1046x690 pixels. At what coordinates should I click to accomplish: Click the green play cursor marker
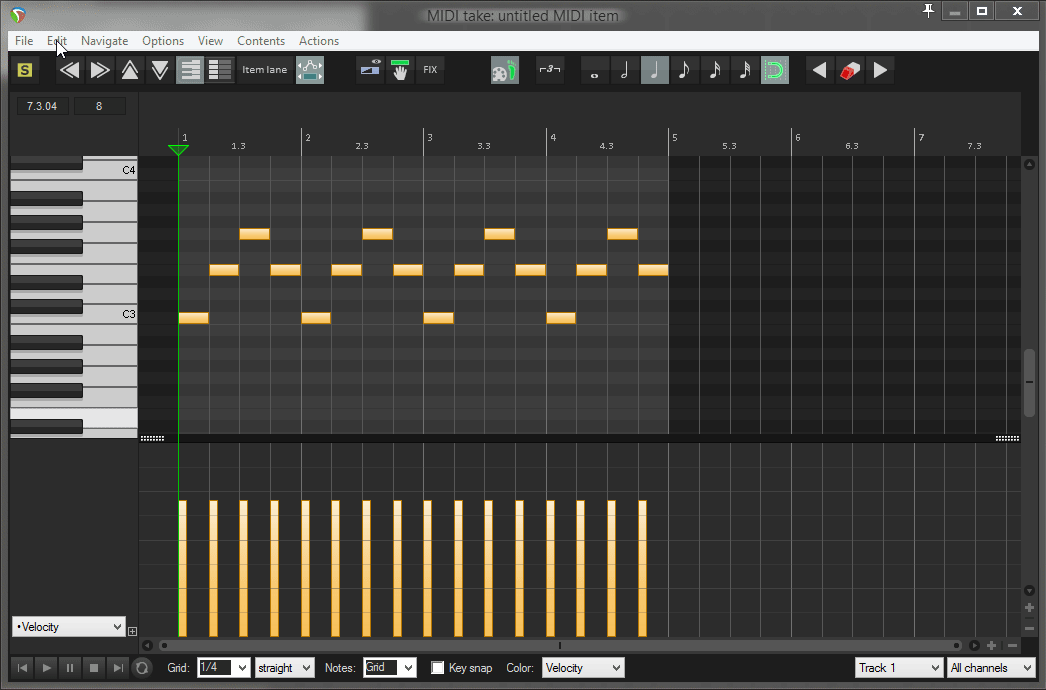[178, 150]
